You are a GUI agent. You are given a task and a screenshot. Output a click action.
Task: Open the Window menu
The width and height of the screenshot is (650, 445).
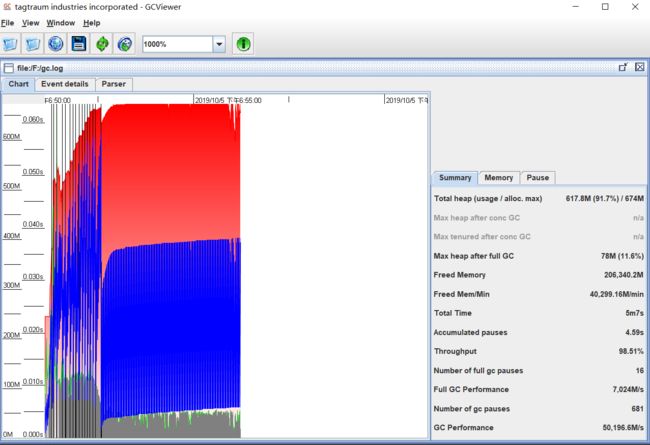61,23
